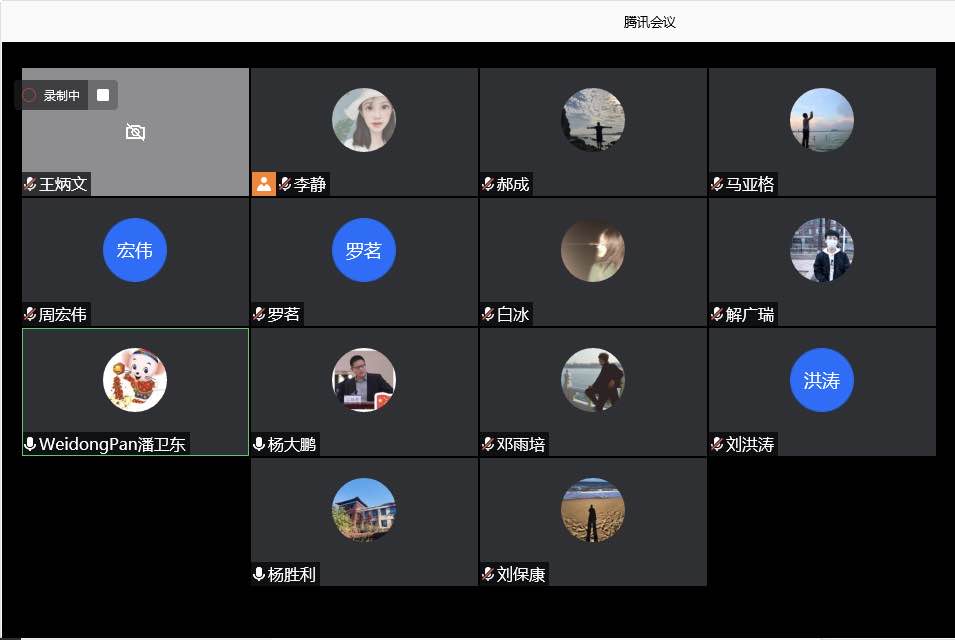This screenshot has width=955, height=640.
Task: Click the microphone icon next to 杨大鹏
Action: 259,444
